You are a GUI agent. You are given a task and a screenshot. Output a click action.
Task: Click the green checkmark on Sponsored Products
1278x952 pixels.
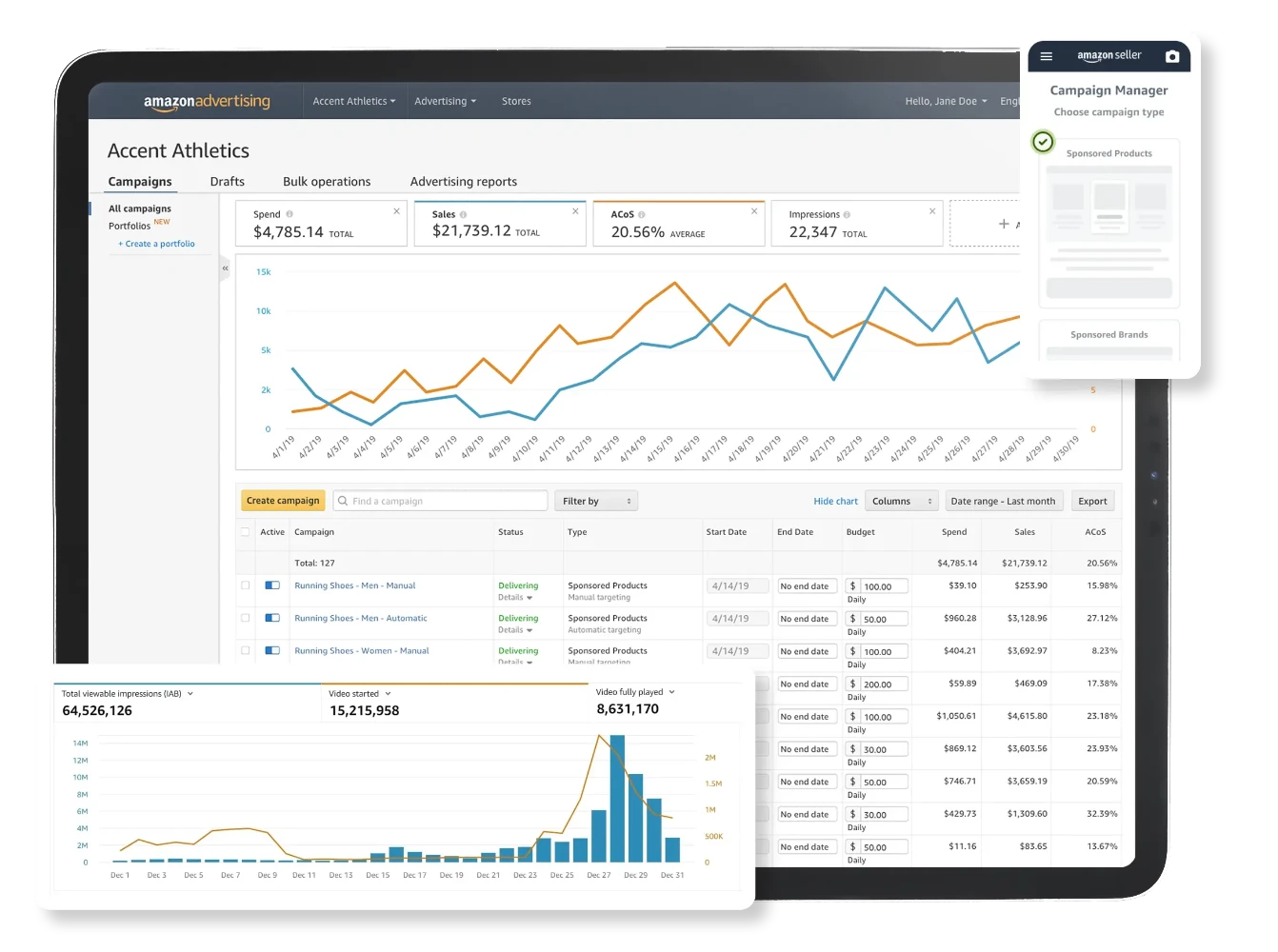coord(1044,142)
